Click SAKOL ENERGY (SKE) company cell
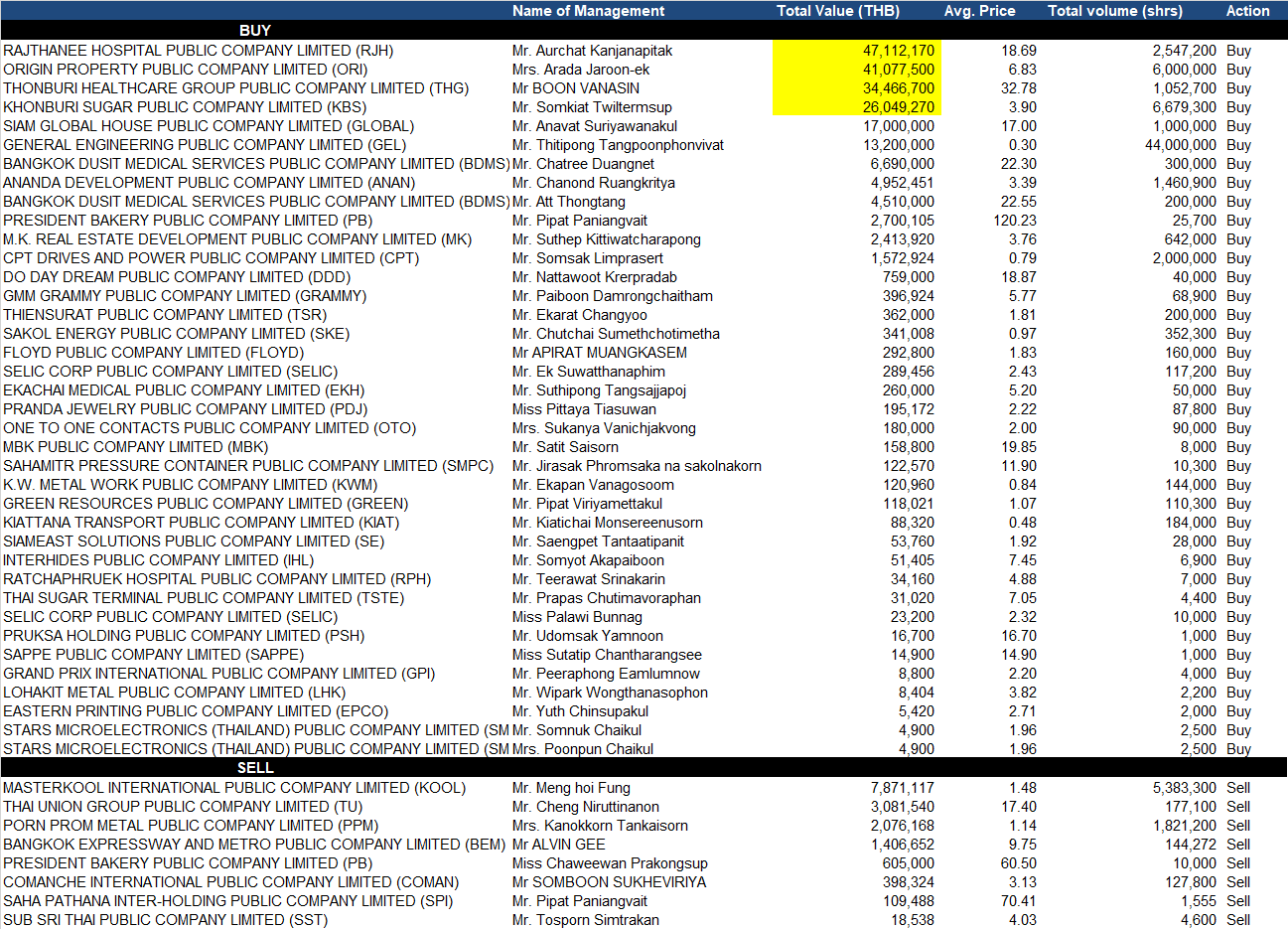 (x=176, y=334)
